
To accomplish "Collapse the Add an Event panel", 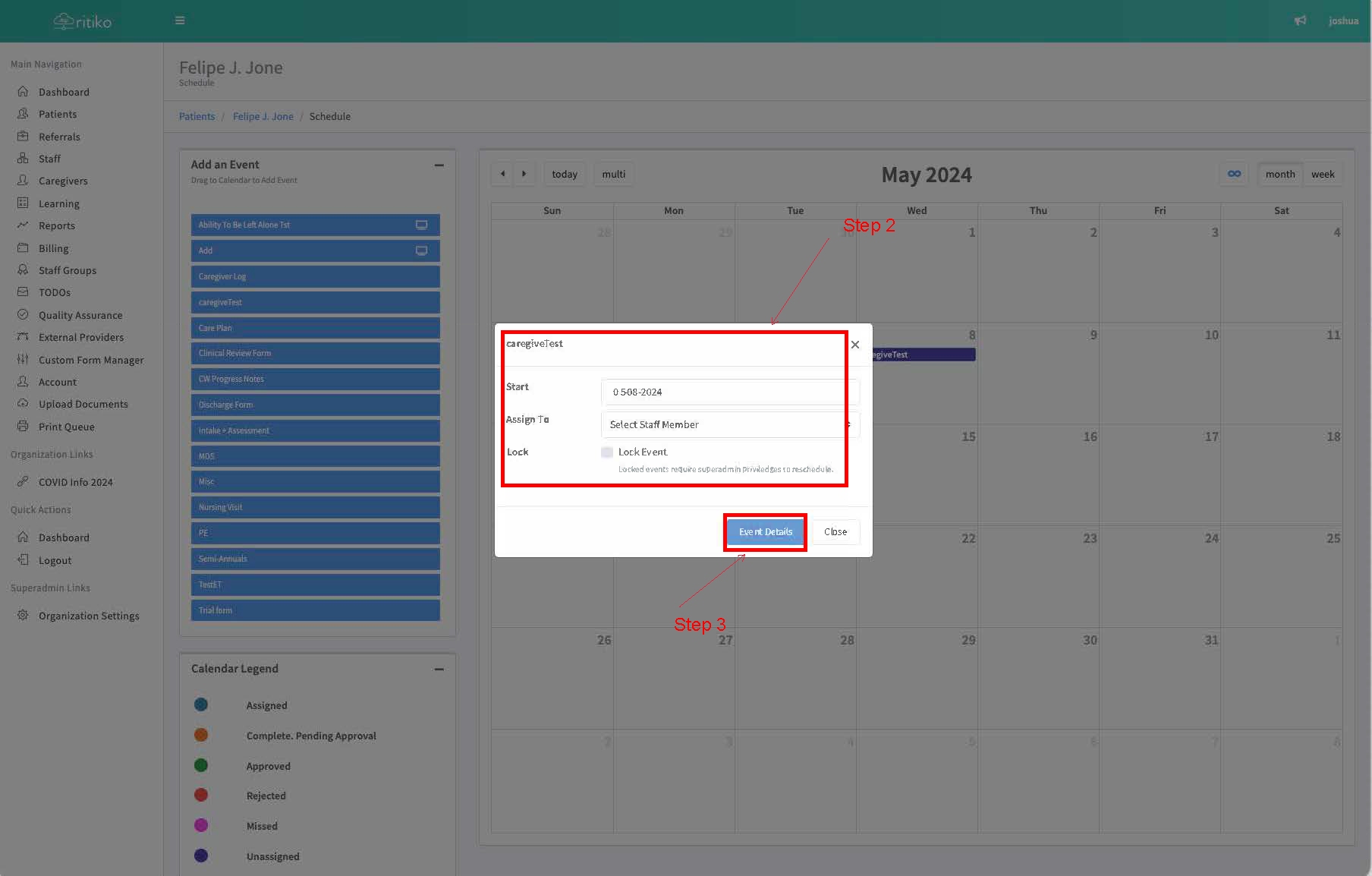I will click(439, 165).
